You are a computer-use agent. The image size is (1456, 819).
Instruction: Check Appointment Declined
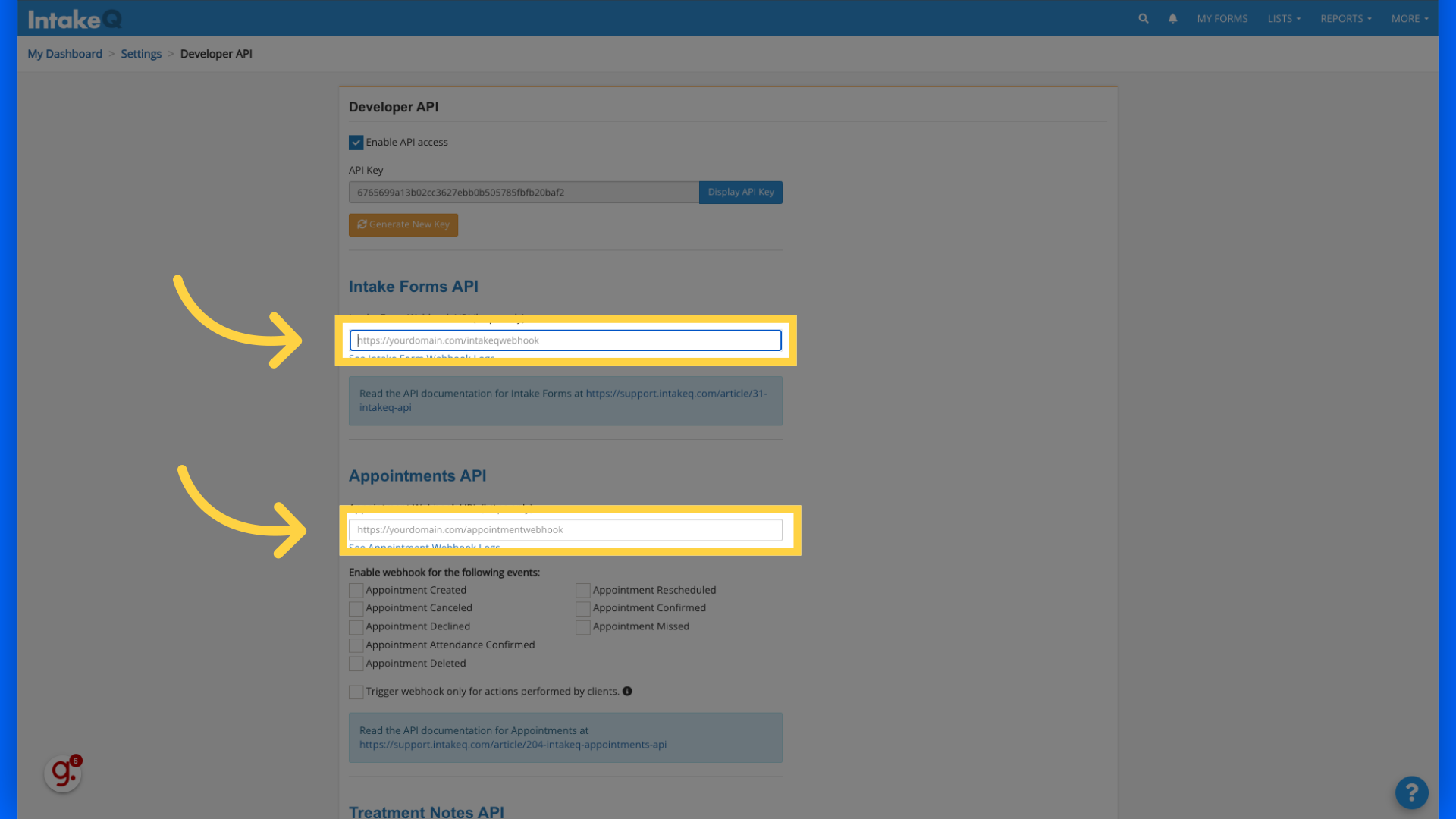(x=356, y=627)
